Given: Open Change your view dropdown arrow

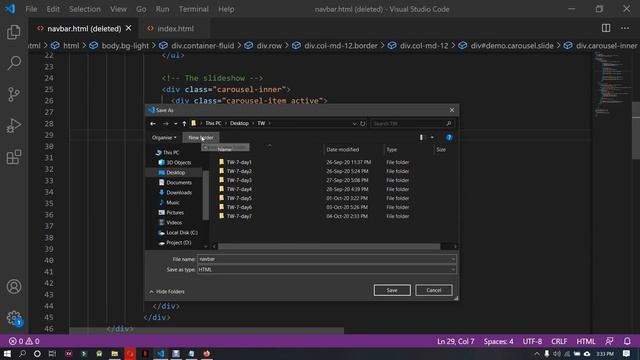Looking at the screenshot, I should (x=432, y=138).
